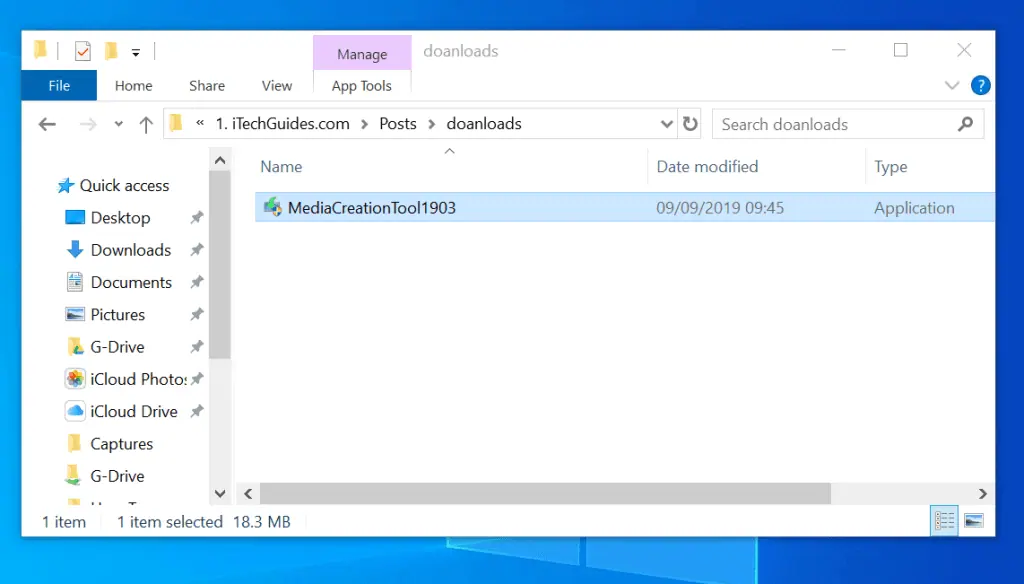The width and height of the screenshot is (1024, 584).
Task: Open the App Tools tab
Action: pyautogui.click(x=362, y=86)
